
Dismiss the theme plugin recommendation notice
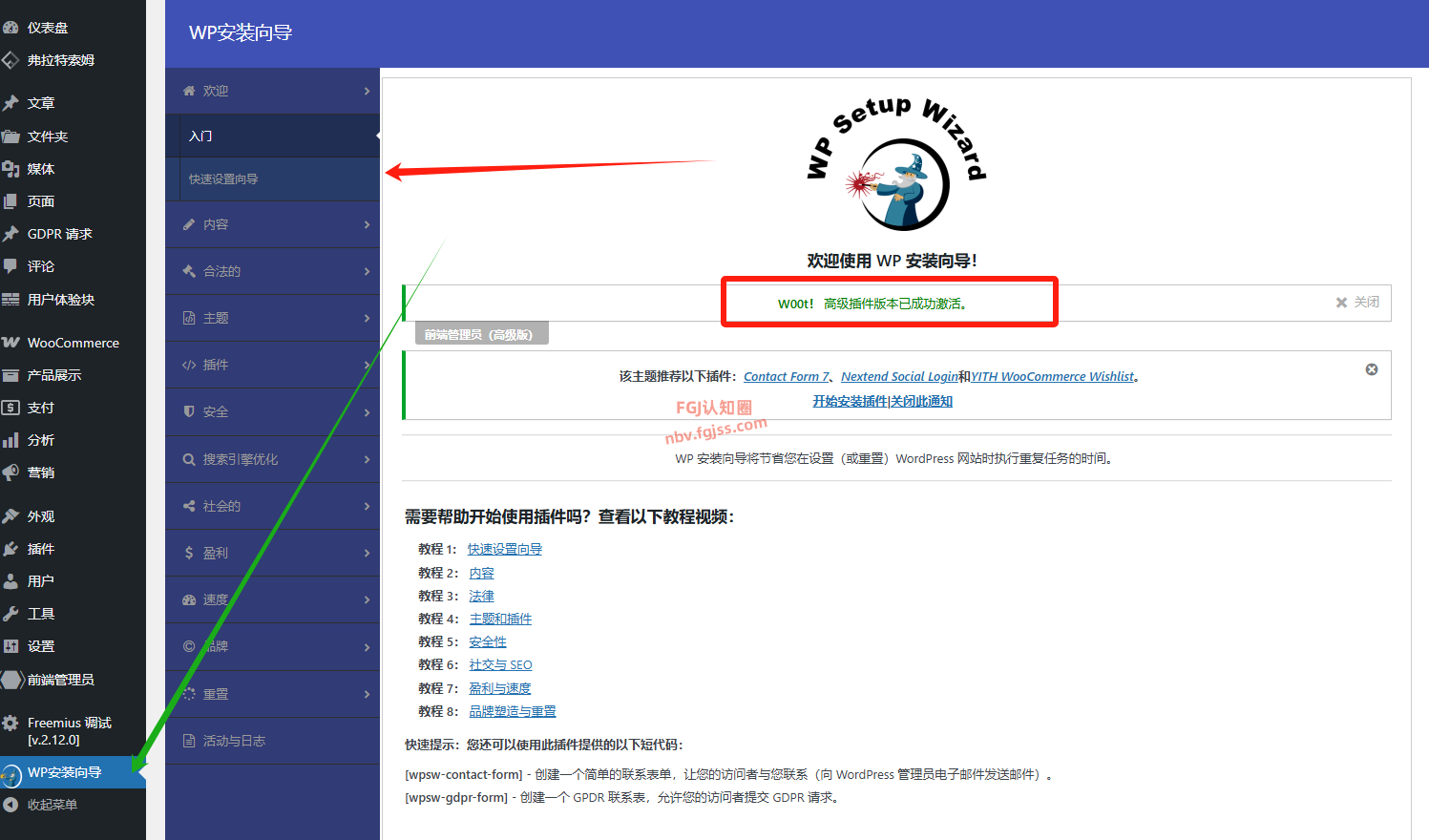pos(1372,369)
